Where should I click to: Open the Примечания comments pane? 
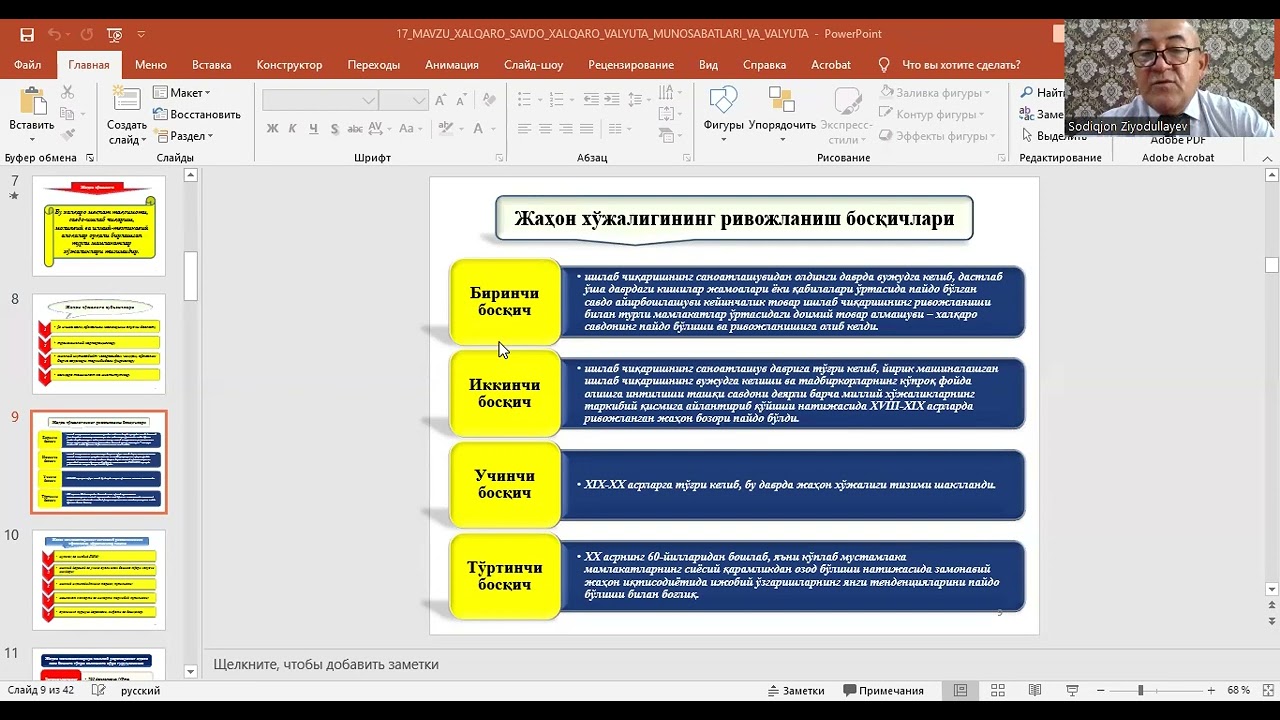click(883, 691)
